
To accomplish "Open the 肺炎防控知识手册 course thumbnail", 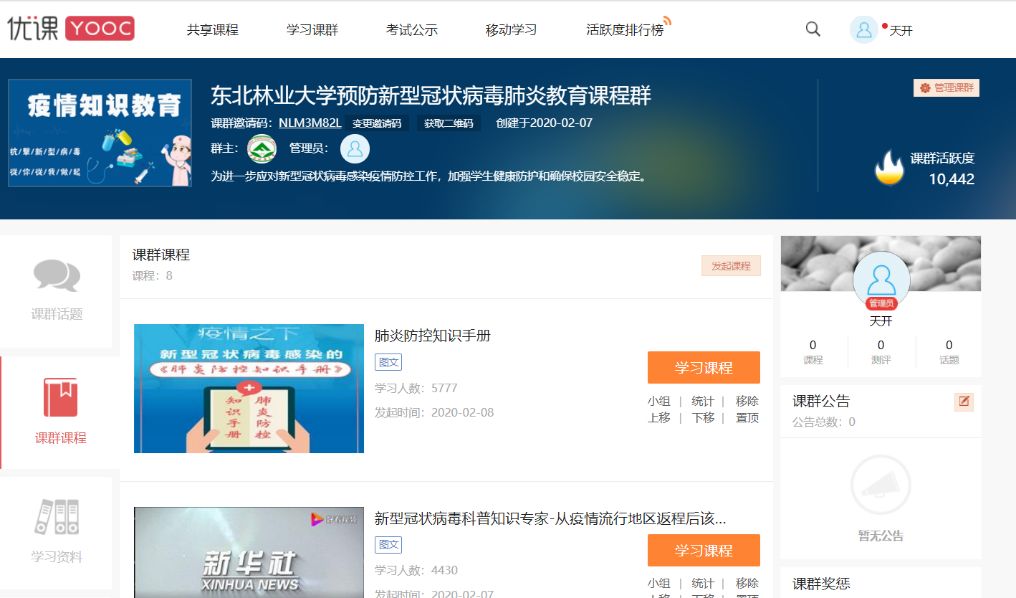I will click(249, 388).
